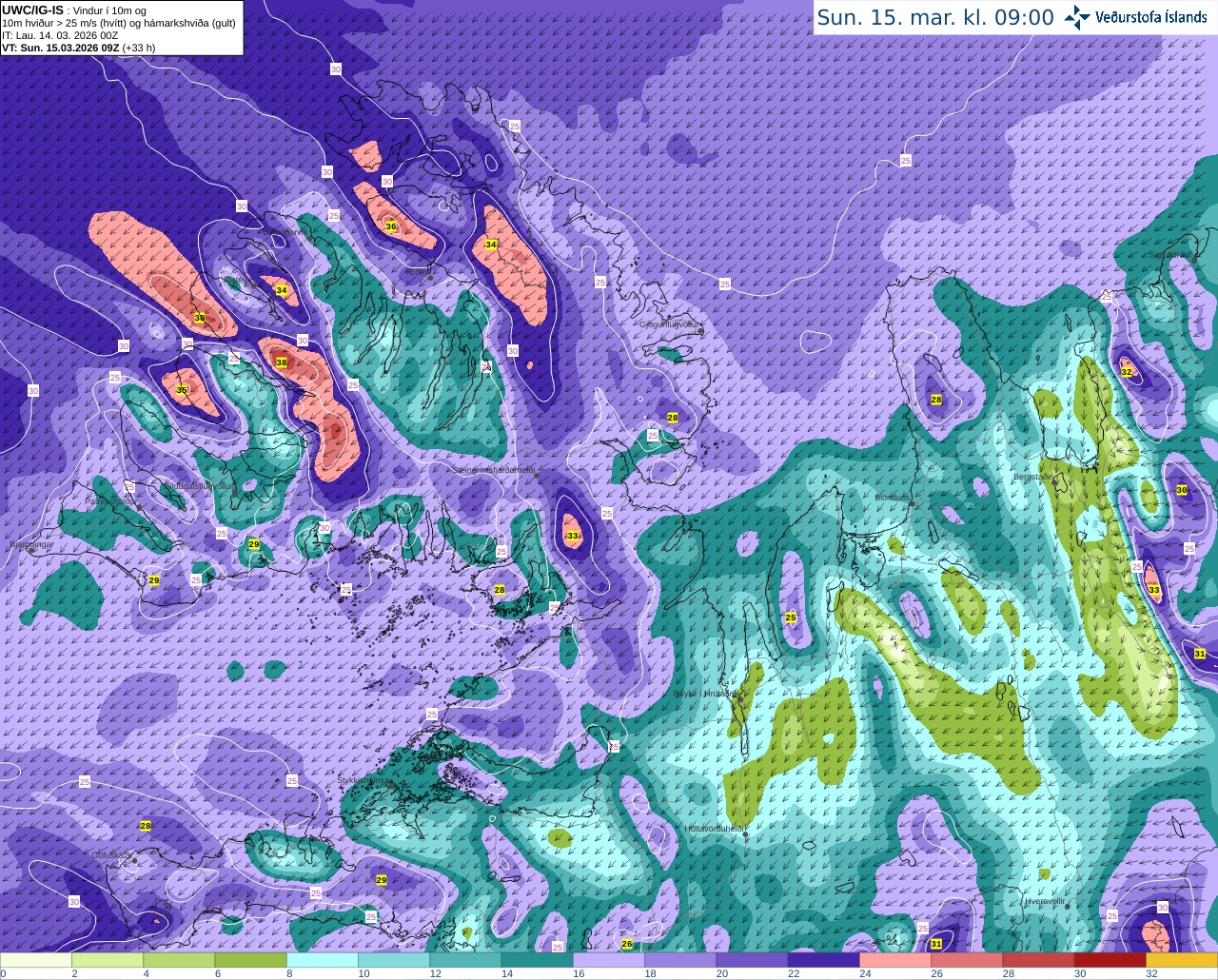Select the yellow 36 gust maximum label

[x=390, y=226]
